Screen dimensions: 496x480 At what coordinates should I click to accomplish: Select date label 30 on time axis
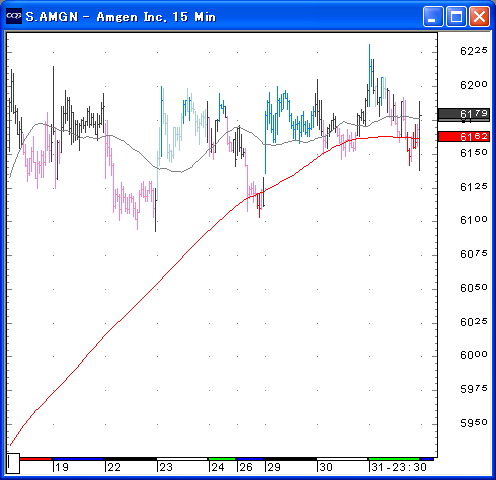coord(326,467)
